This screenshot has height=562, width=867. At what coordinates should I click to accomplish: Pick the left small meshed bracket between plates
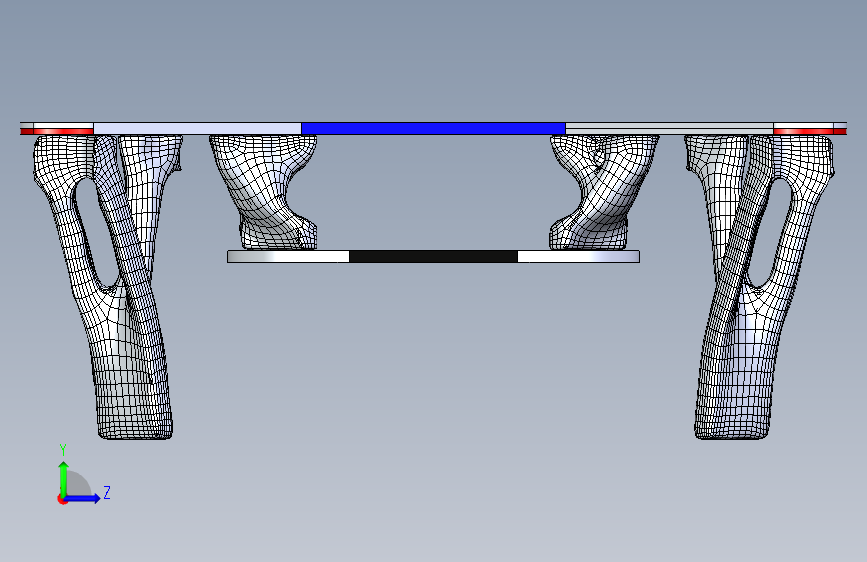point(264,191)
